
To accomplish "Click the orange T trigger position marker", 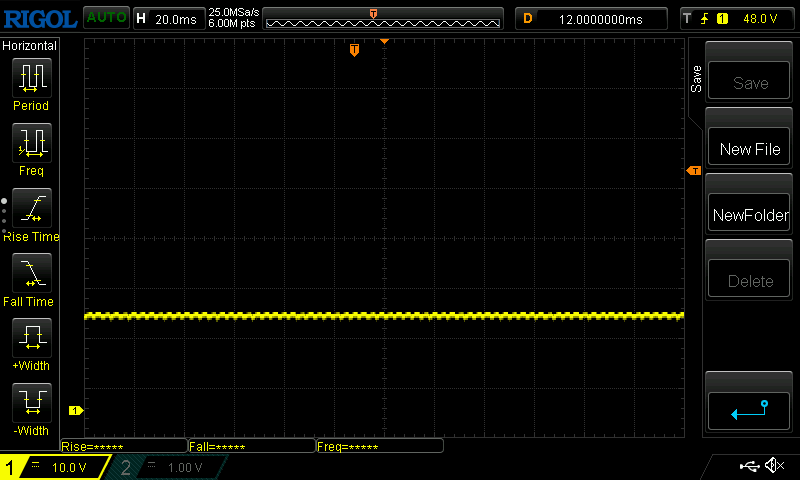I will 354,49.
